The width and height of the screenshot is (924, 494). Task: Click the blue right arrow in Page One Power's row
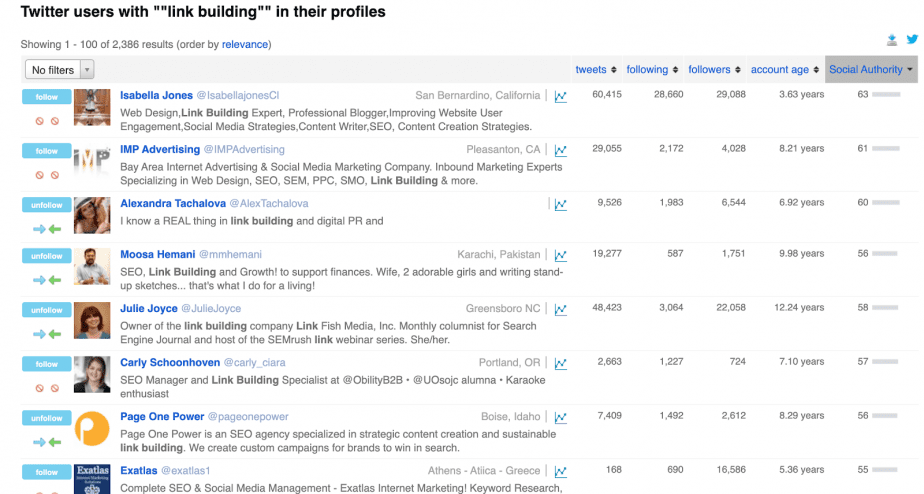coord(39,442)
